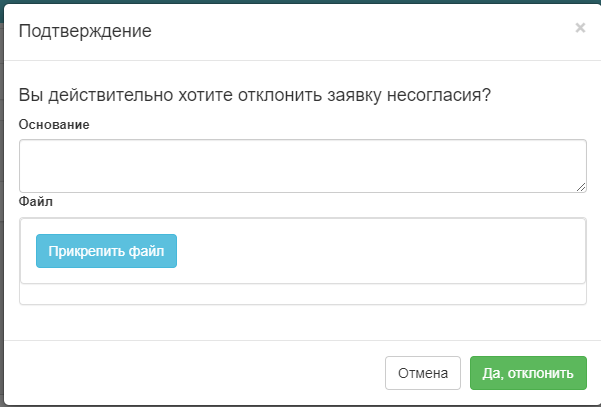The image size is (601, 407).
Task: Click the Подтверждение dialog title
Action: (x=85, y=31)
